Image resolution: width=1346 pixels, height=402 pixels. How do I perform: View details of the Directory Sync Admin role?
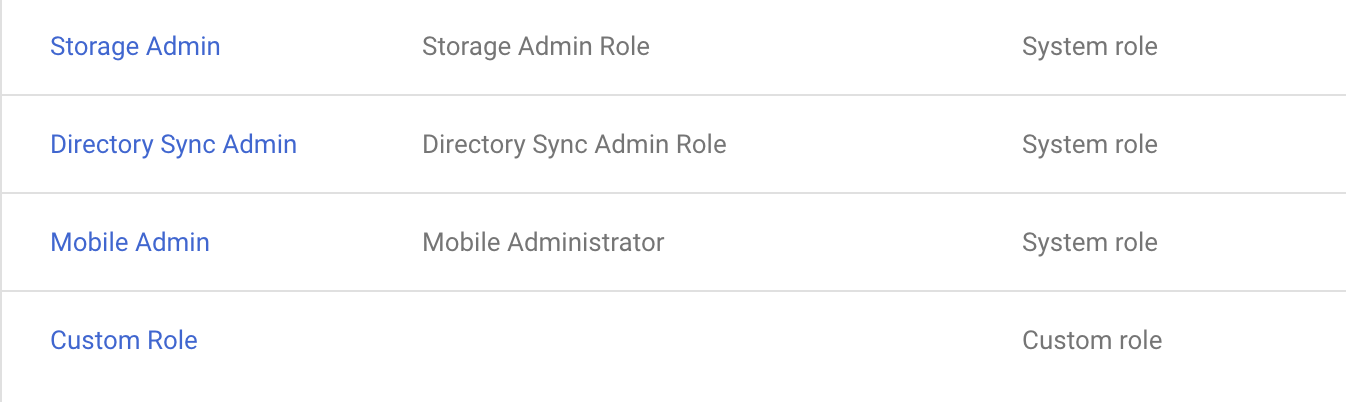coord(173,144)
